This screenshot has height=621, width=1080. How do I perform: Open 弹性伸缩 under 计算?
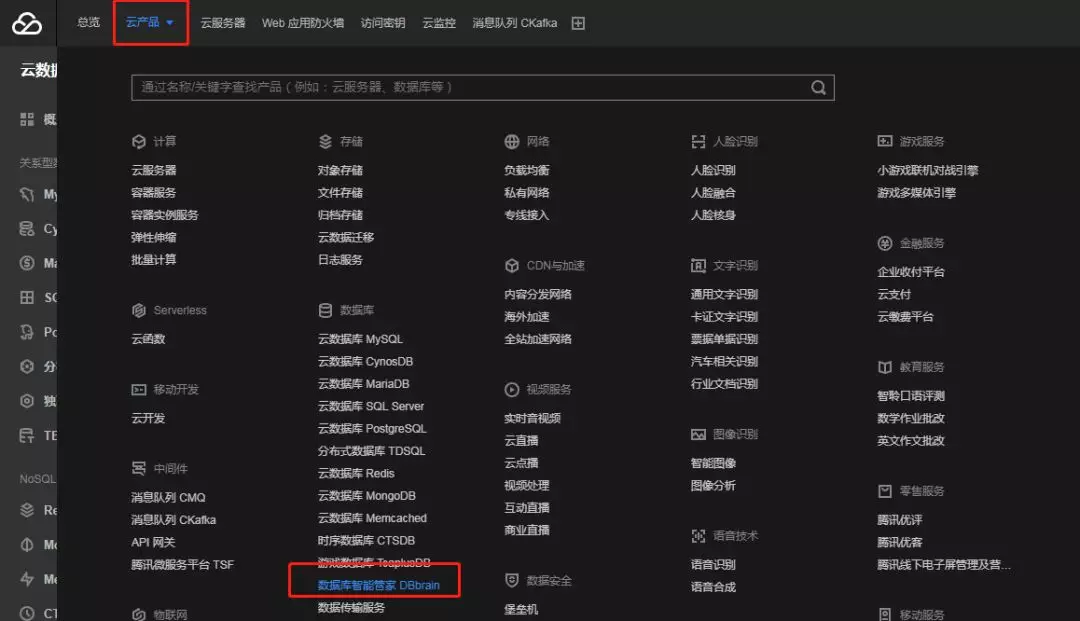click(154, 238)
